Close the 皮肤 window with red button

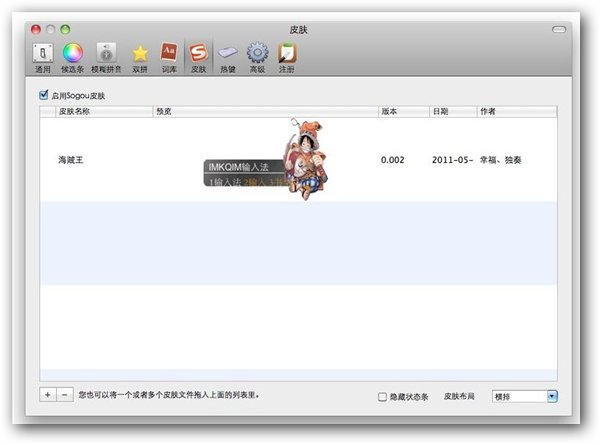tap(36, 29)
